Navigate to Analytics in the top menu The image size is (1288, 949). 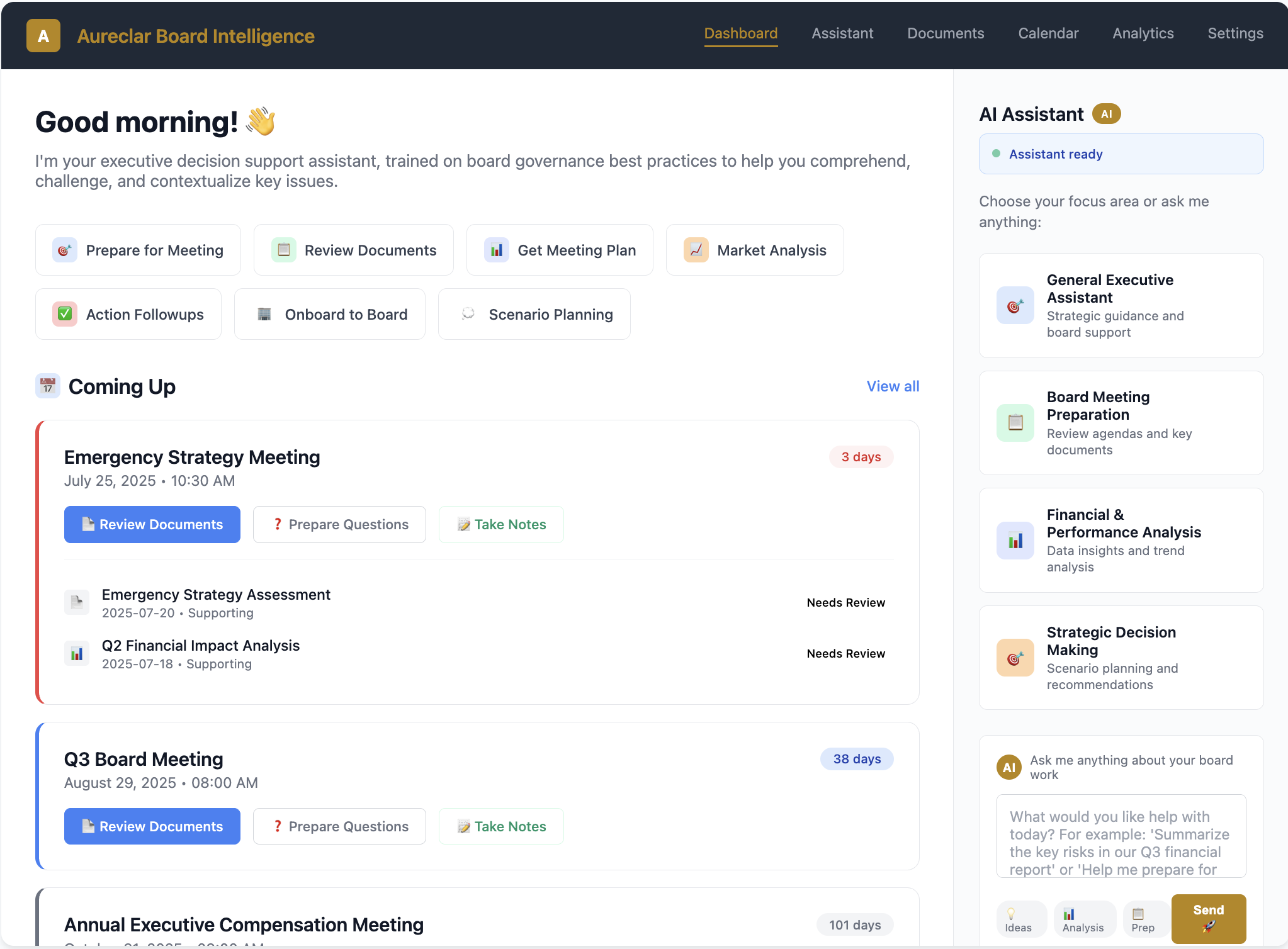point(1143,33)
